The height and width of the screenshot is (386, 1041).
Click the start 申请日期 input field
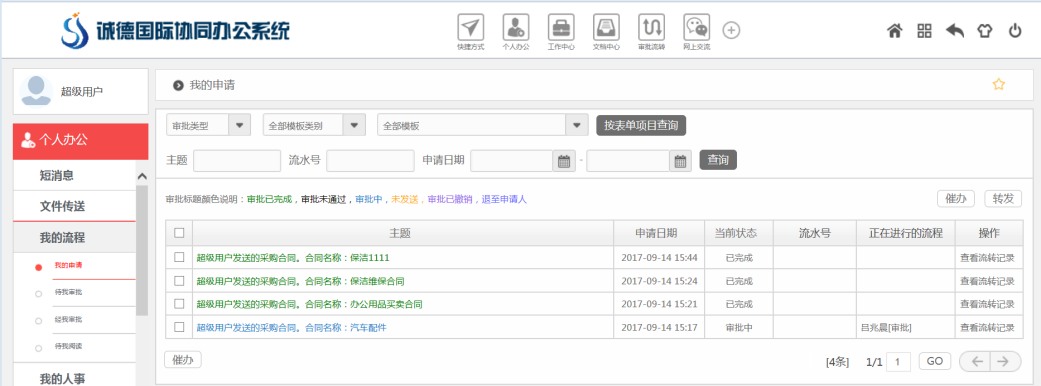tap(512, 161)
